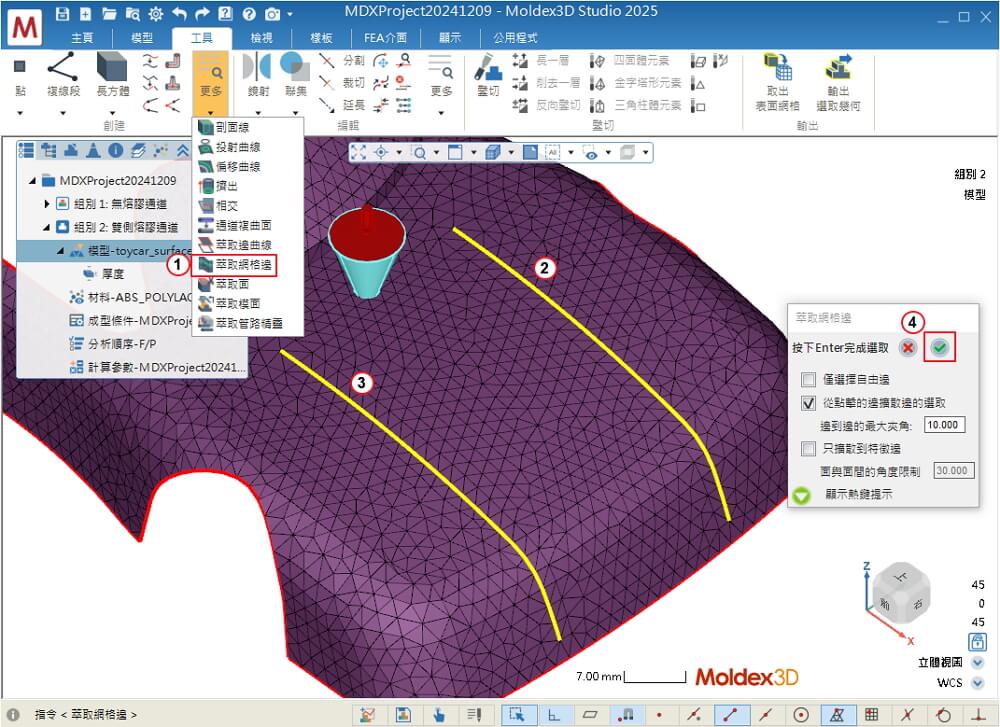
Task: Click the pointing hand icon in the status bar
Action: 439,715
